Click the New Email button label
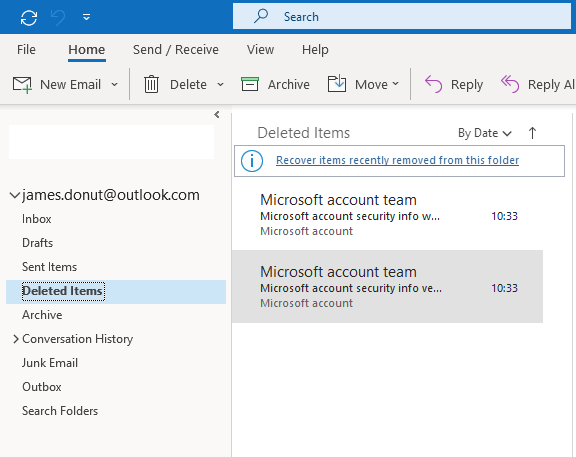 (x=71, y=84)
